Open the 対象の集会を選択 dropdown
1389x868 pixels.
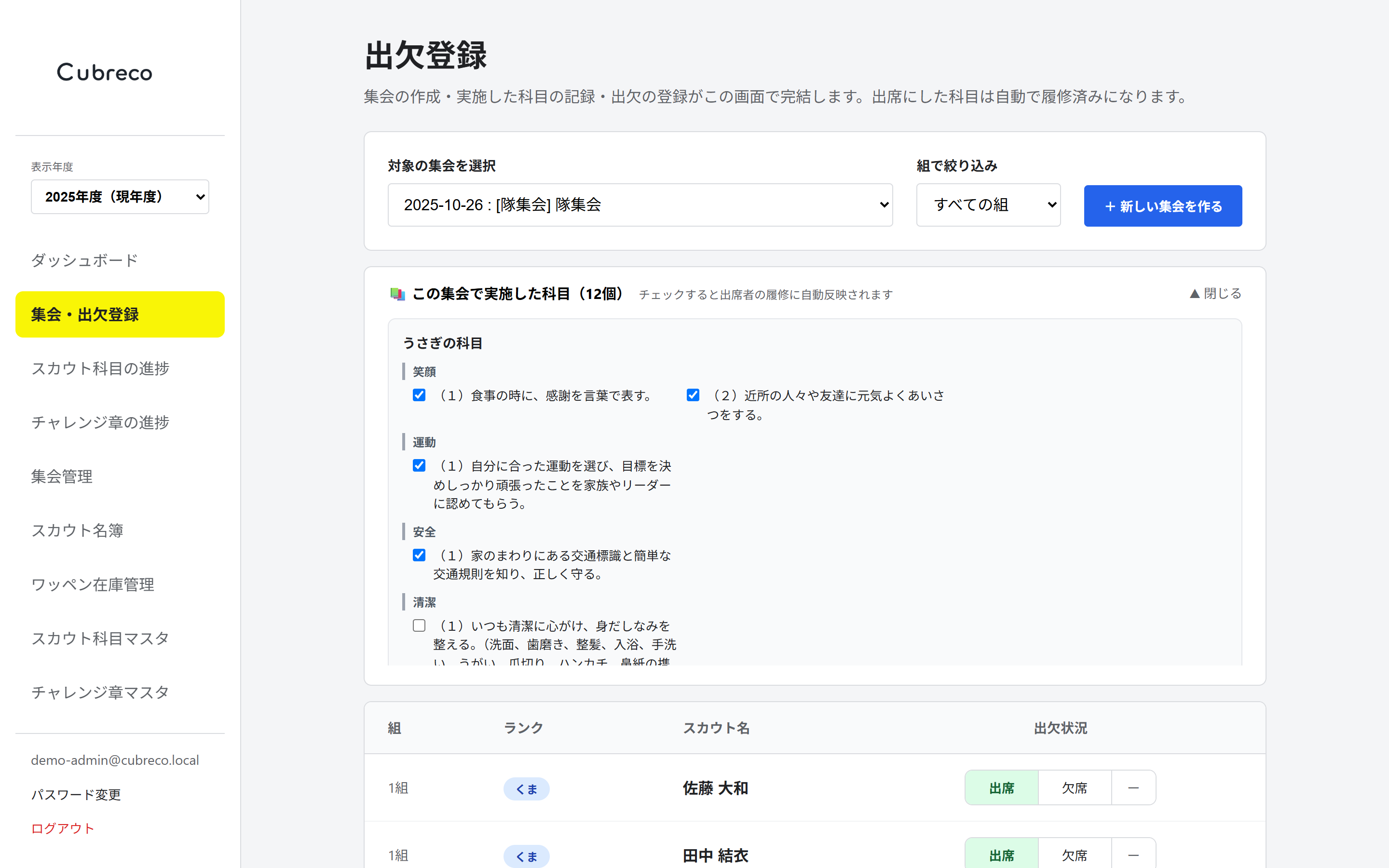tap(640, 205)
